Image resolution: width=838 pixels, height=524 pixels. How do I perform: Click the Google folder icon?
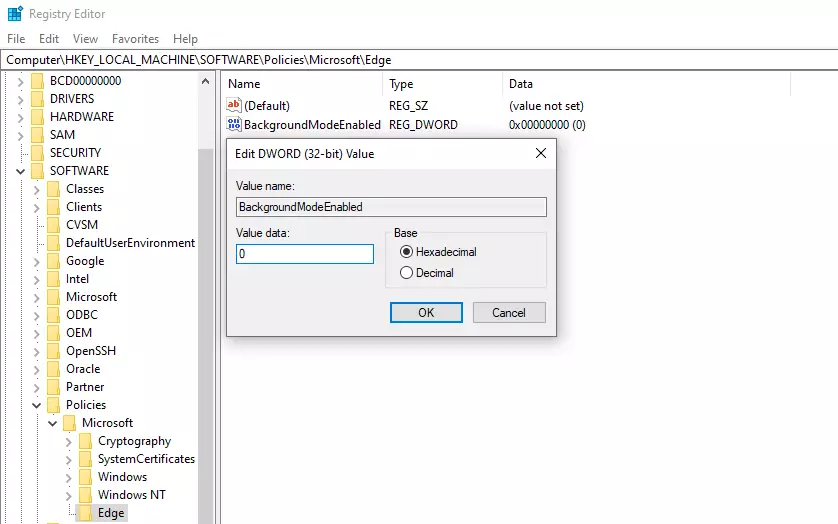point(53,261)
